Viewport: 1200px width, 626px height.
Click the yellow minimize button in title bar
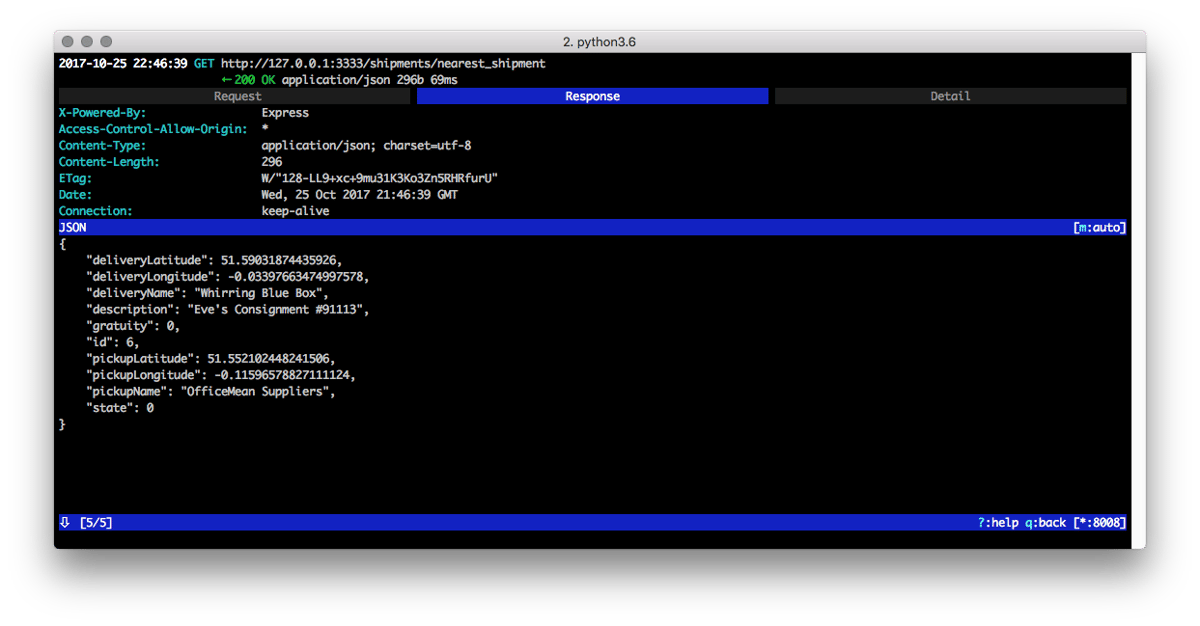86,42
